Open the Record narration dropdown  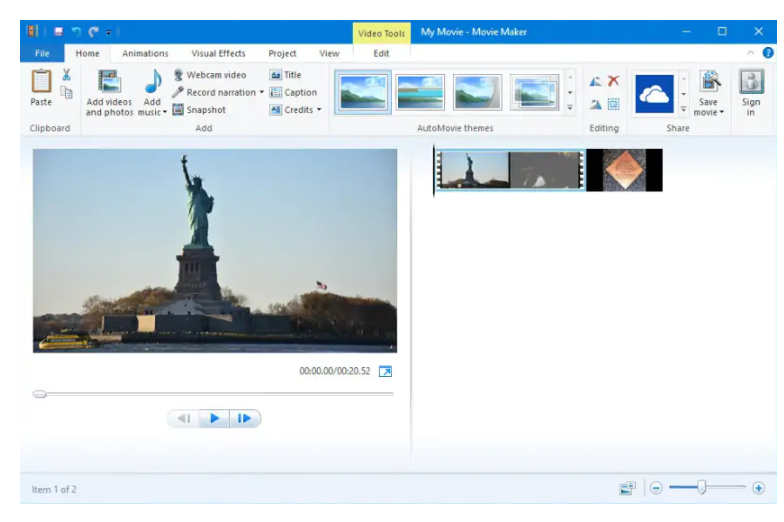click(x=262, y=93)
